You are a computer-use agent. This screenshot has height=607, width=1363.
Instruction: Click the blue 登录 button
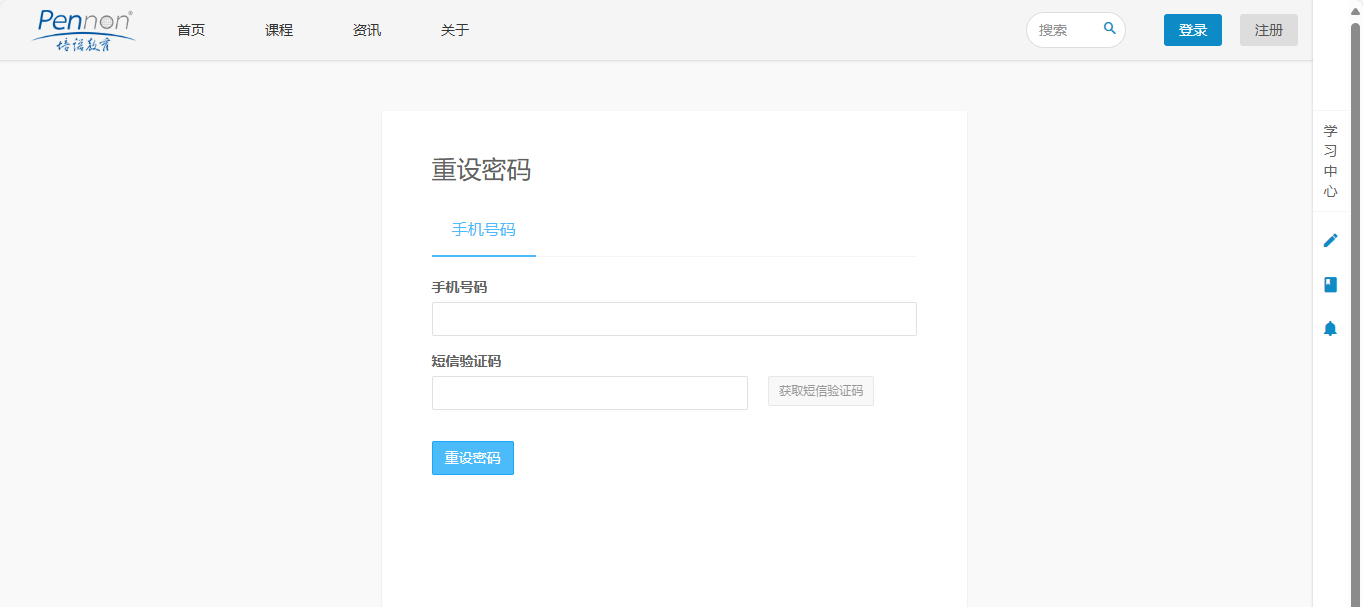point(1192,30)
